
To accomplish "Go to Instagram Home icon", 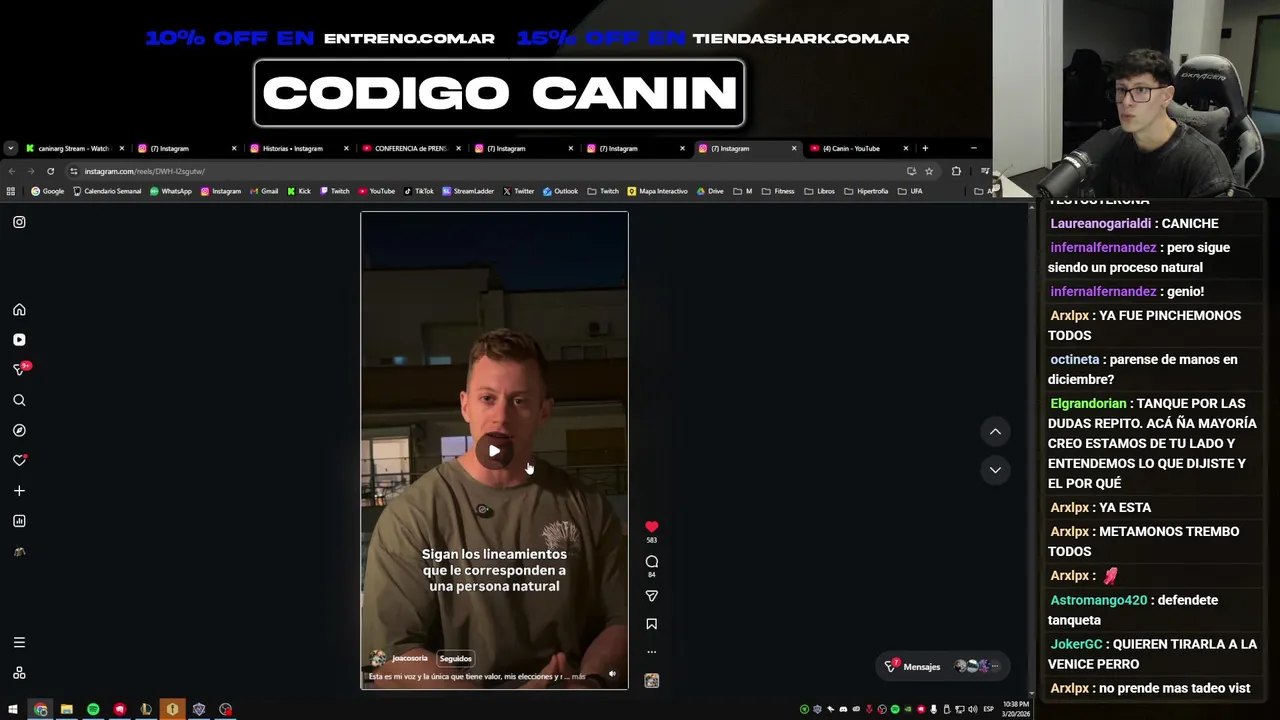I will [x=19, y=310].
